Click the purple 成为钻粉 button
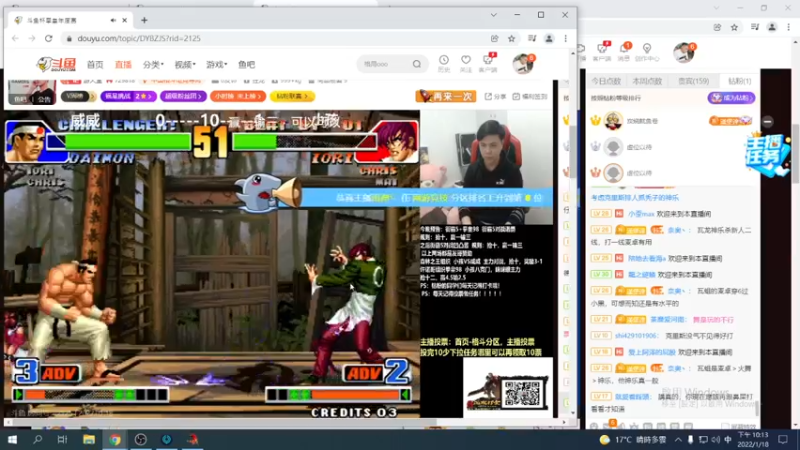This screenshot has width=800, height=450. (x=731, y=98)
